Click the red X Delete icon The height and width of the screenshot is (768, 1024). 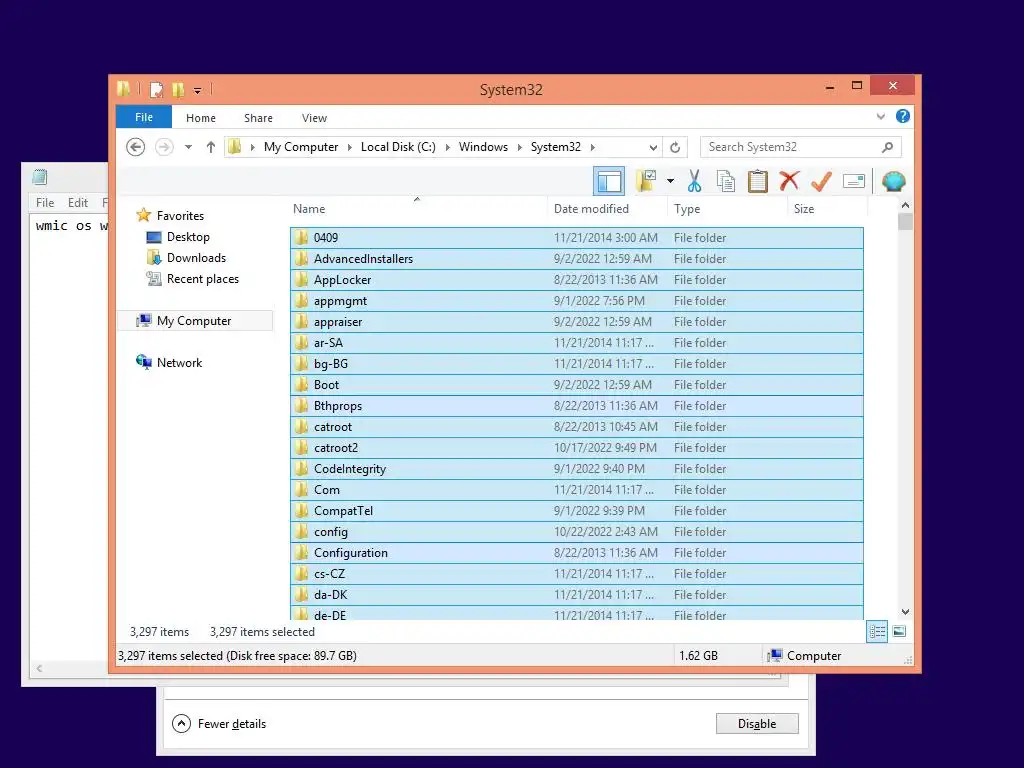pyautogui.click(x=789, y=181)
